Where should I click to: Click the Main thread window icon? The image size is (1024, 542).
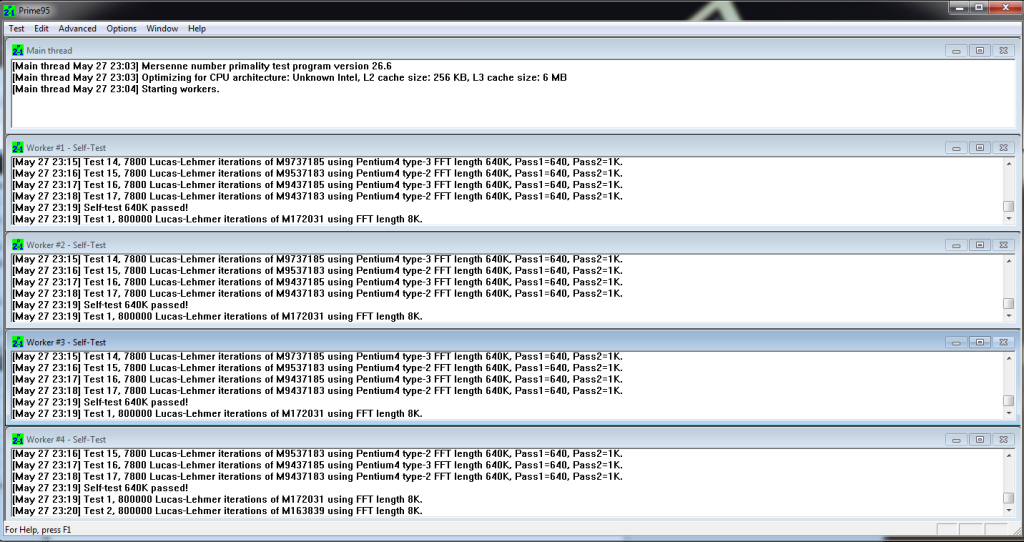click(x=17, y=50)
